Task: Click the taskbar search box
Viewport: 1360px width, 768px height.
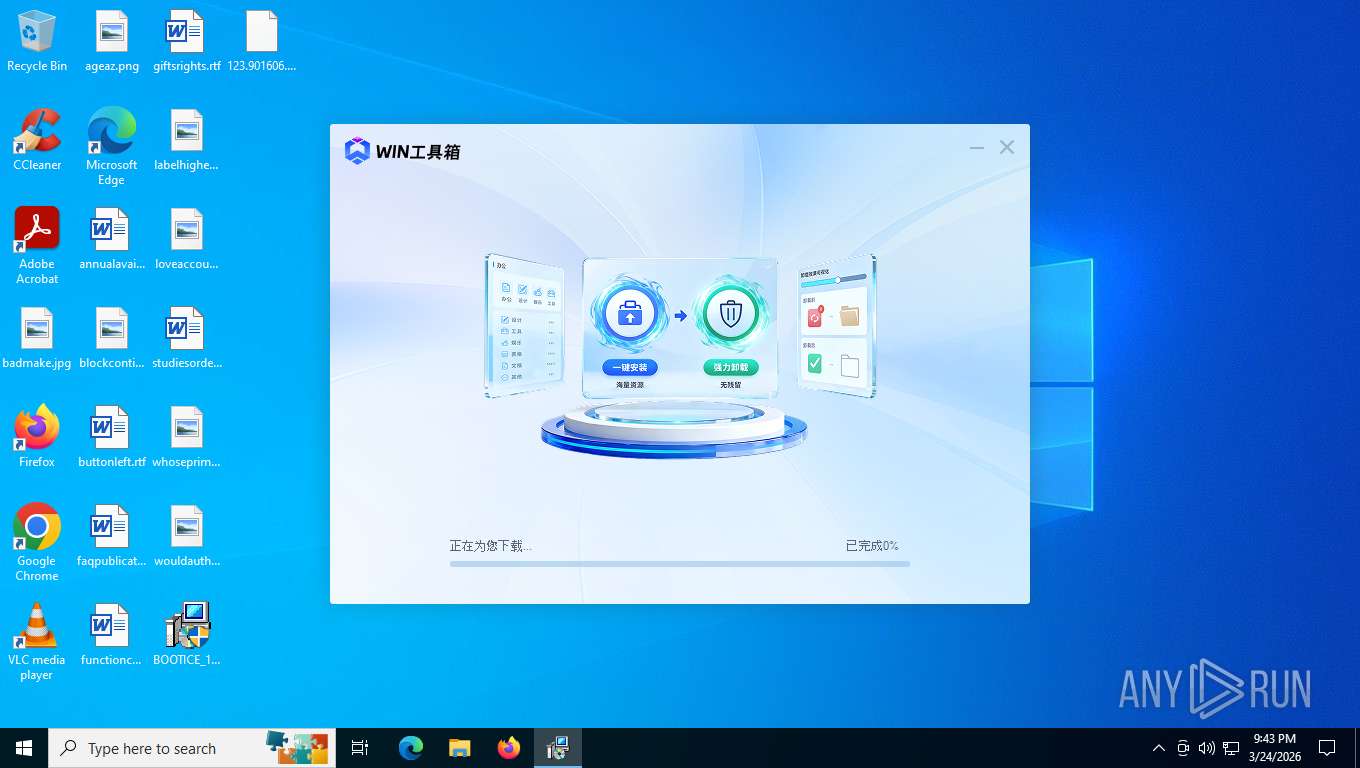Action: pos(192,748)
